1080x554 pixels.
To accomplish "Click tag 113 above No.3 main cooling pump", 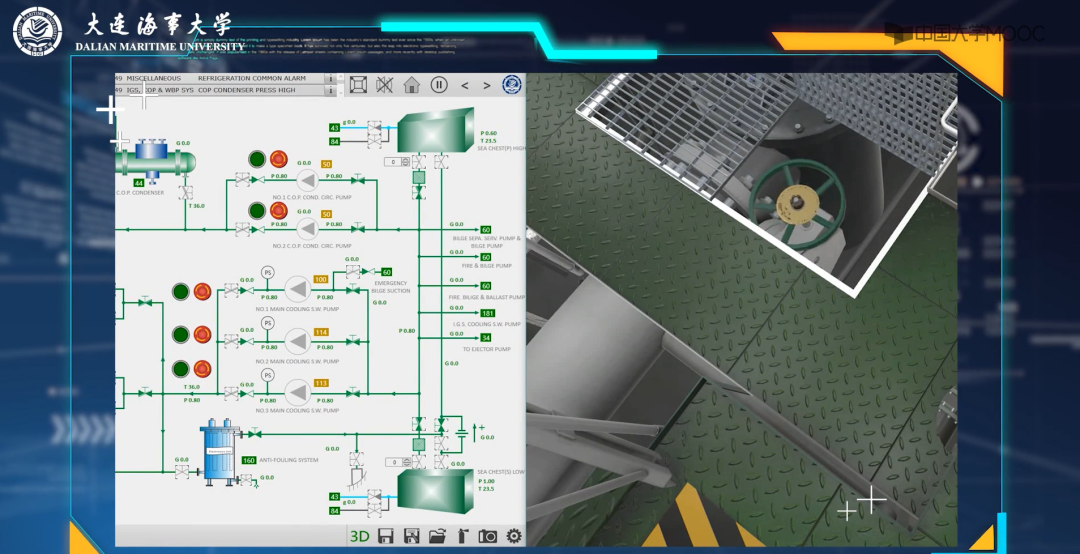I will click(320, 383).
